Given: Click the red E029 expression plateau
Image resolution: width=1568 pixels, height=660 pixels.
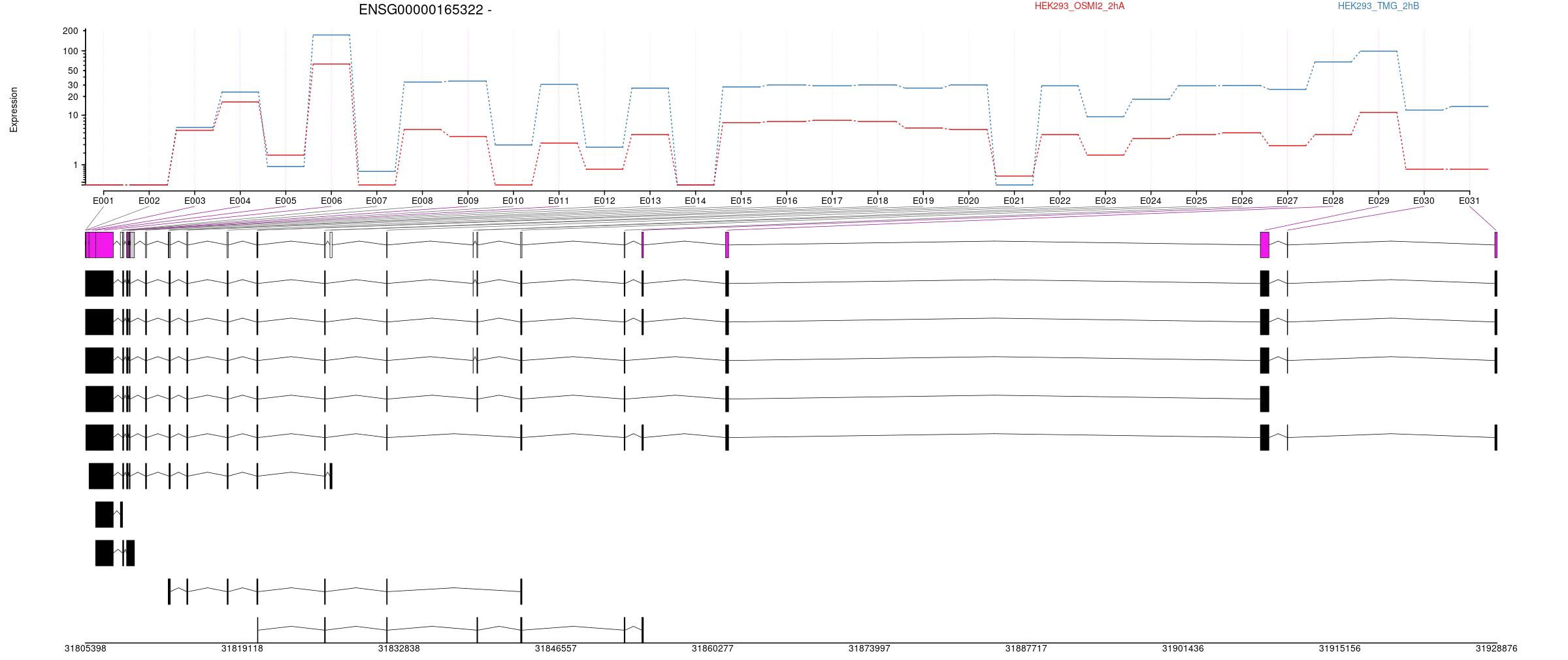Looking at the screenshot, I should 1379,112.
